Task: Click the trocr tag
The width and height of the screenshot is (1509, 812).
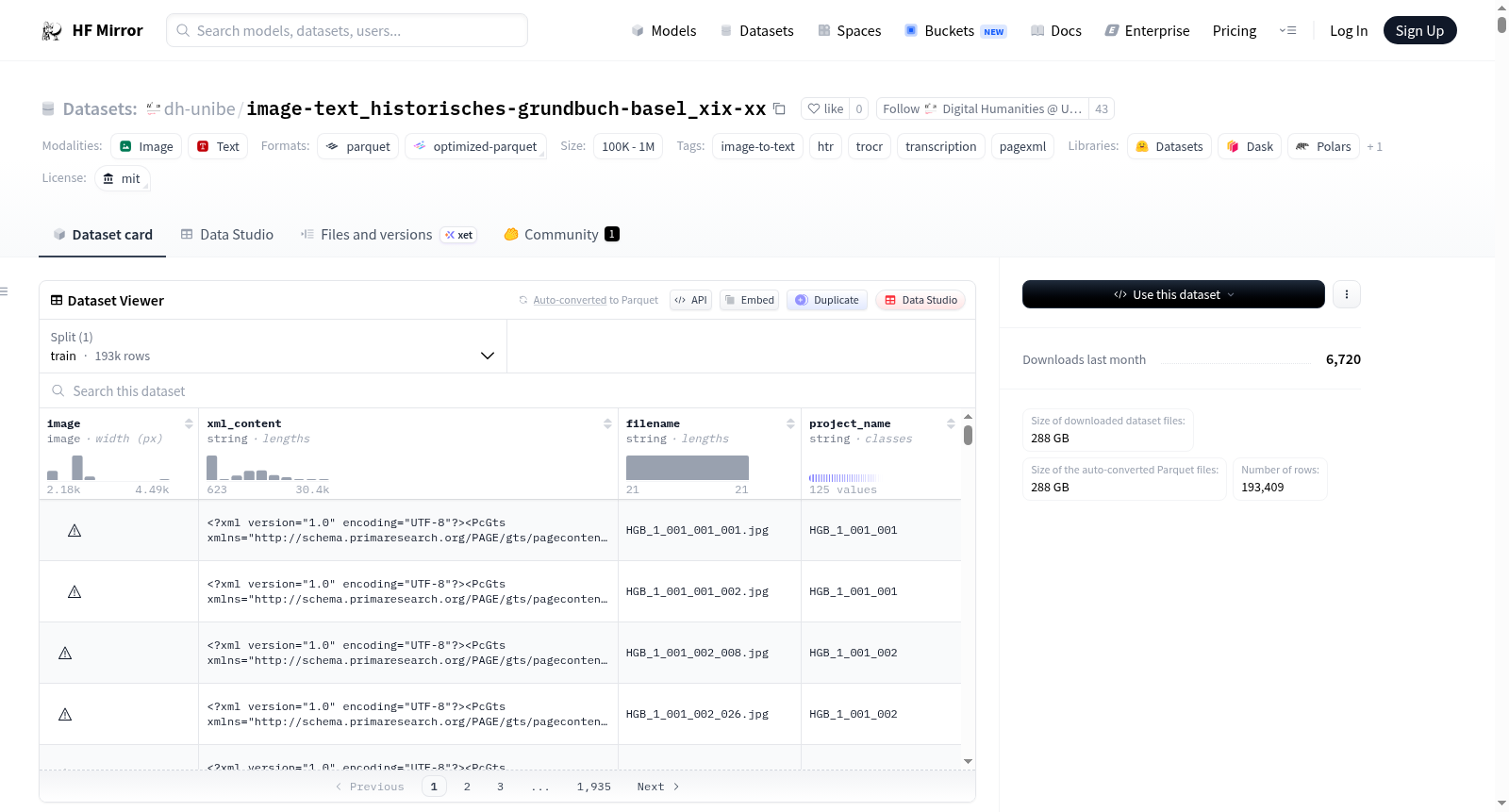Action: click(x=870, y=146)
